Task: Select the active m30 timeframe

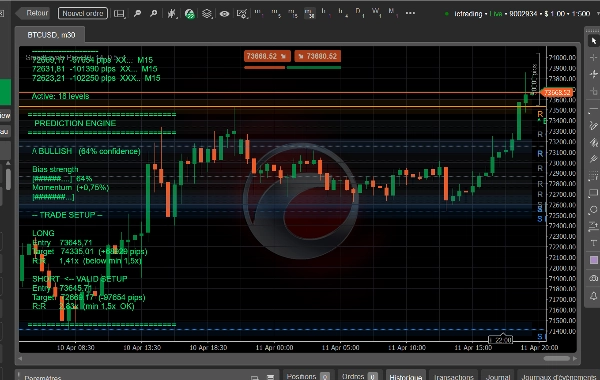Action: coord(309,13)
